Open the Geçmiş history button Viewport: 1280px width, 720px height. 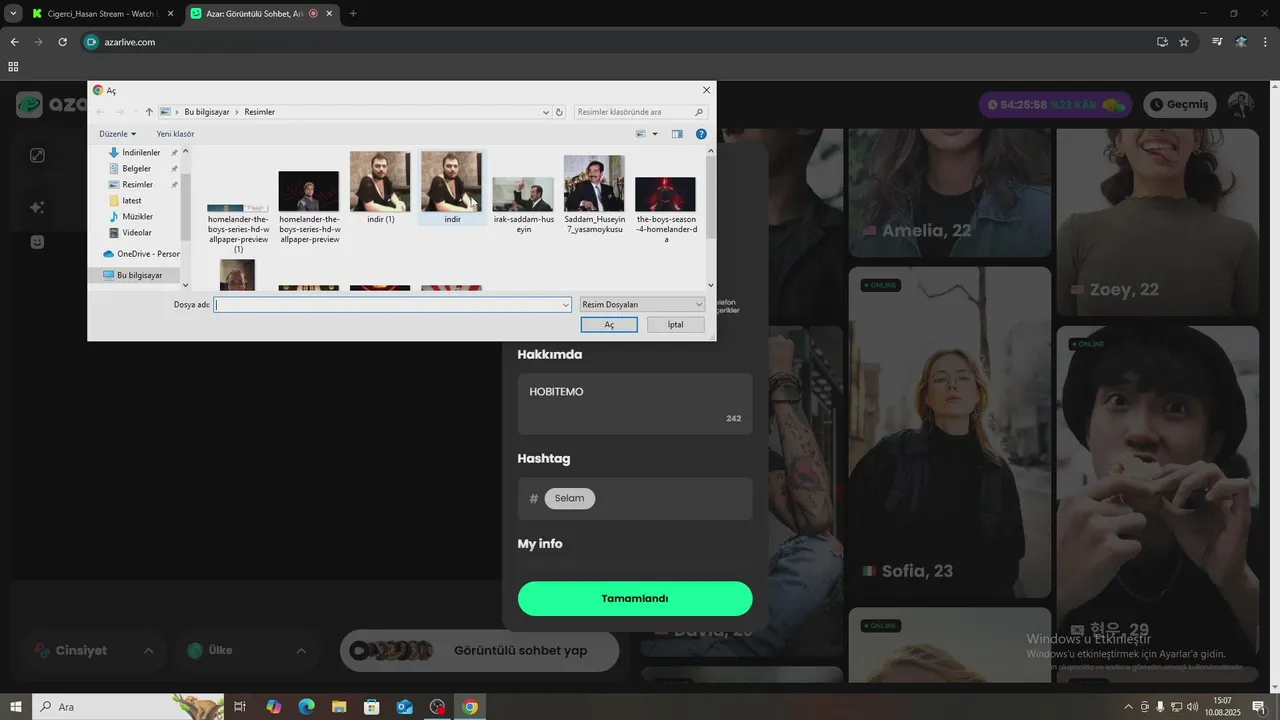pos(1180,104)
